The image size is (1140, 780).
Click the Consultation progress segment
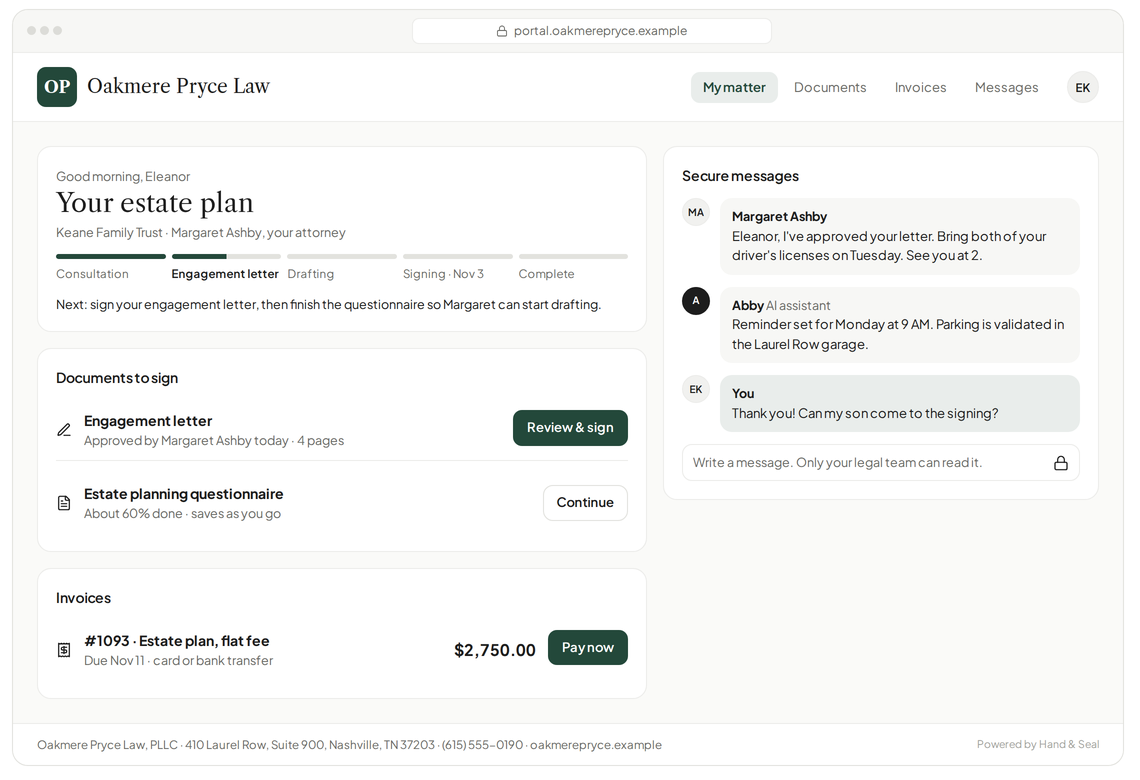111,257
